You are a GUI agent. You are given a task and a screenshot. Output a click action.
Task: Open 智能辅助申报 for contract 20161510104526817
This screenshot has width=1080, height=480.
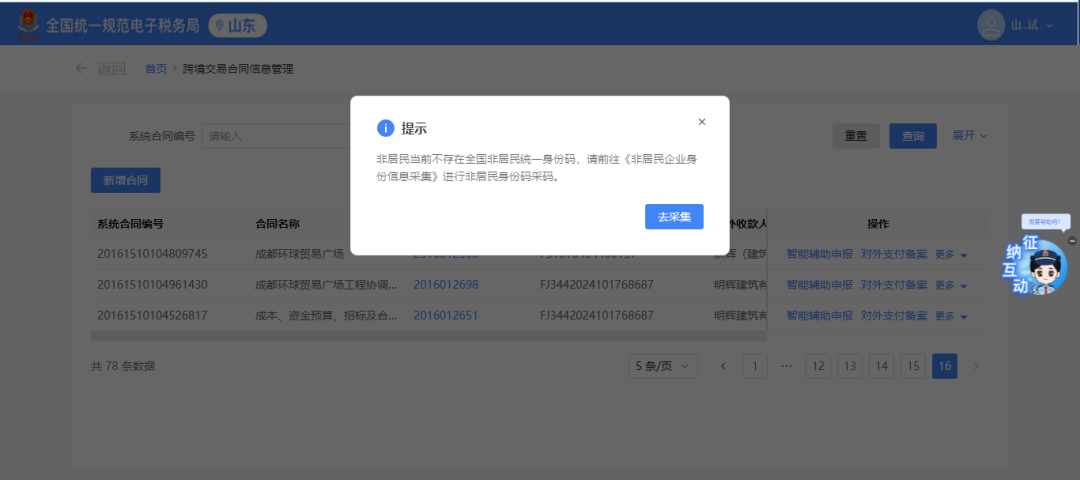pos(820,316)
